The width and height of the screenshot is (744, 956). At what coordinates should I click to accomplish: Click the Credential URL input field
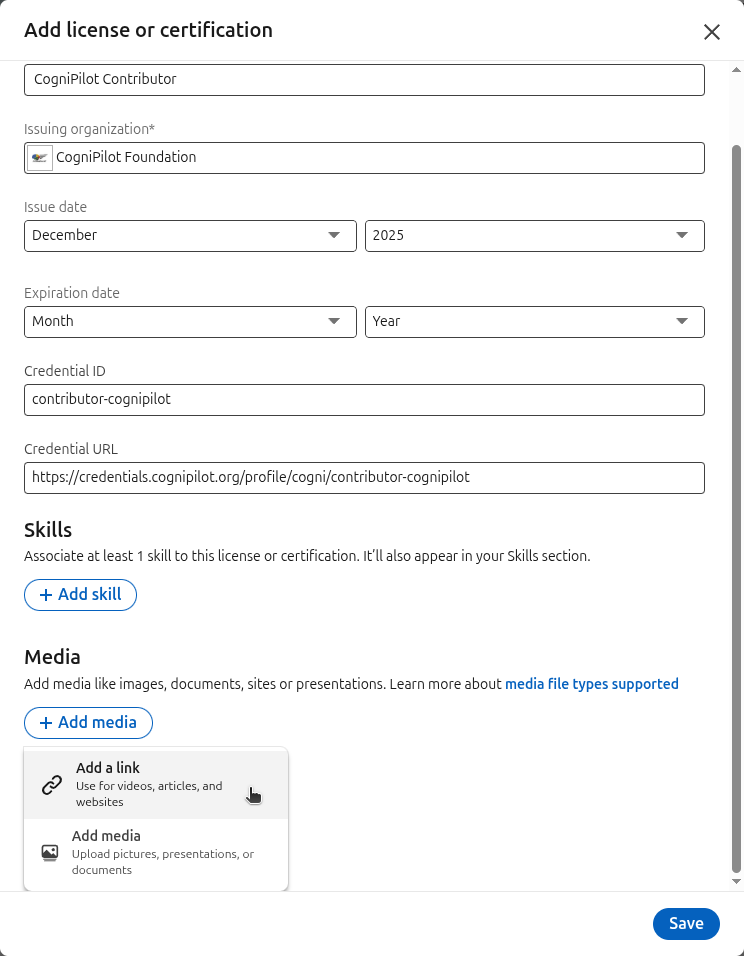point(364,477)
